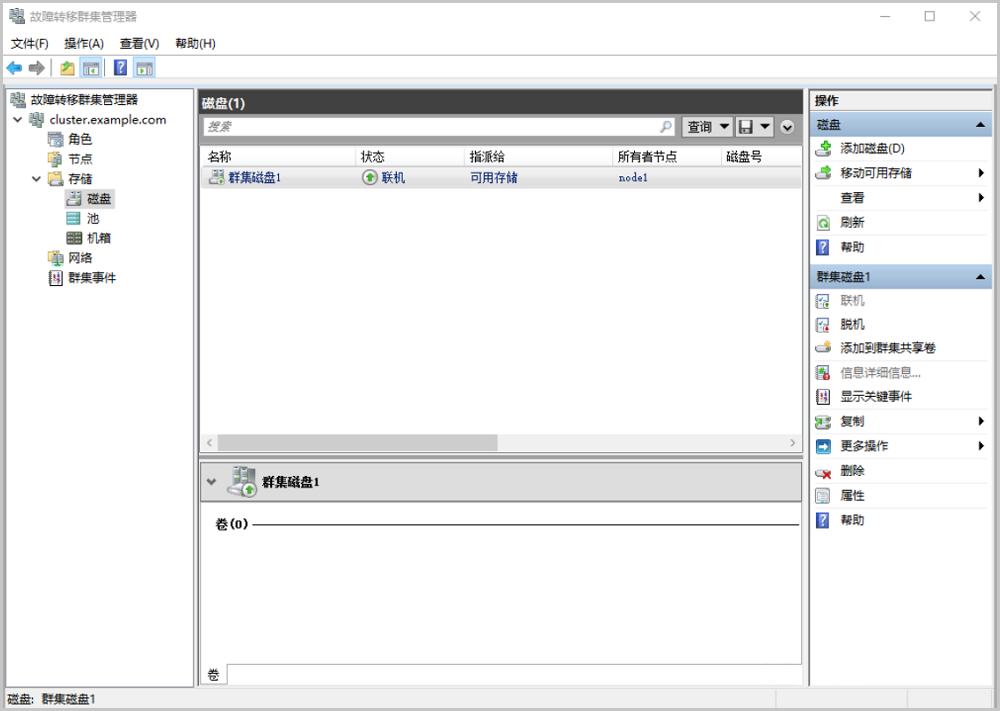This screenshot has height=711, width=1000.
Task: Select 节点 in the tree
Action: tap(80, 159)
